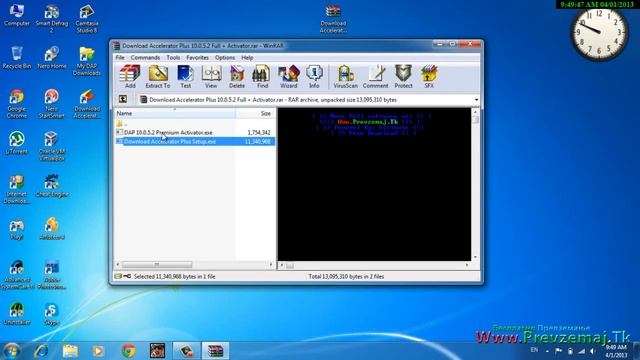Viewport: 640px width, 360px height.
Task: Open the Commands menu
Action: tap(145, 58)
